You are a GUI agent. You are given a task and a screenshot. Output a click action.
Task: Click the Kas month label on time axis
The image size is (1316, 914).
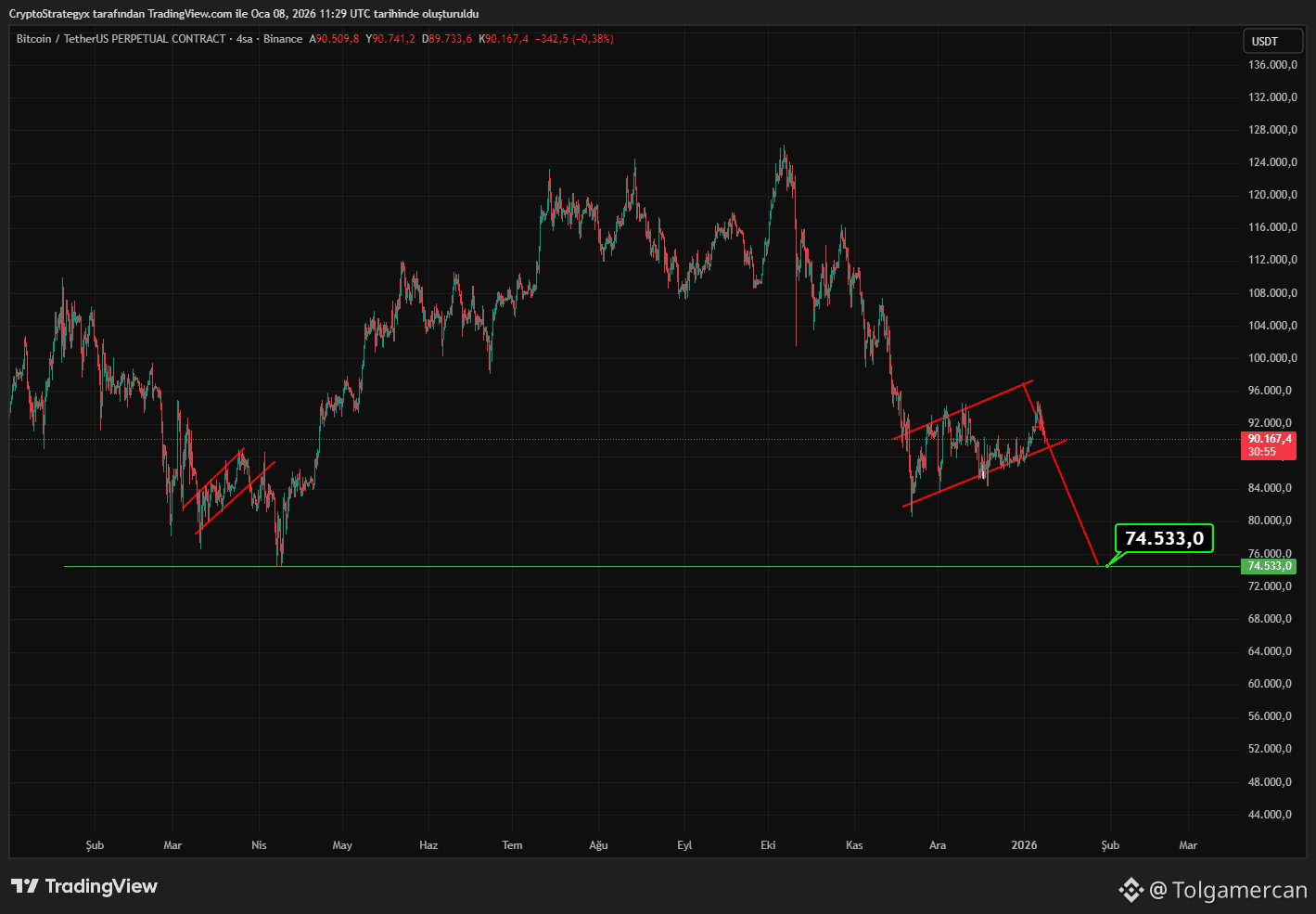[x=854, y=845]
